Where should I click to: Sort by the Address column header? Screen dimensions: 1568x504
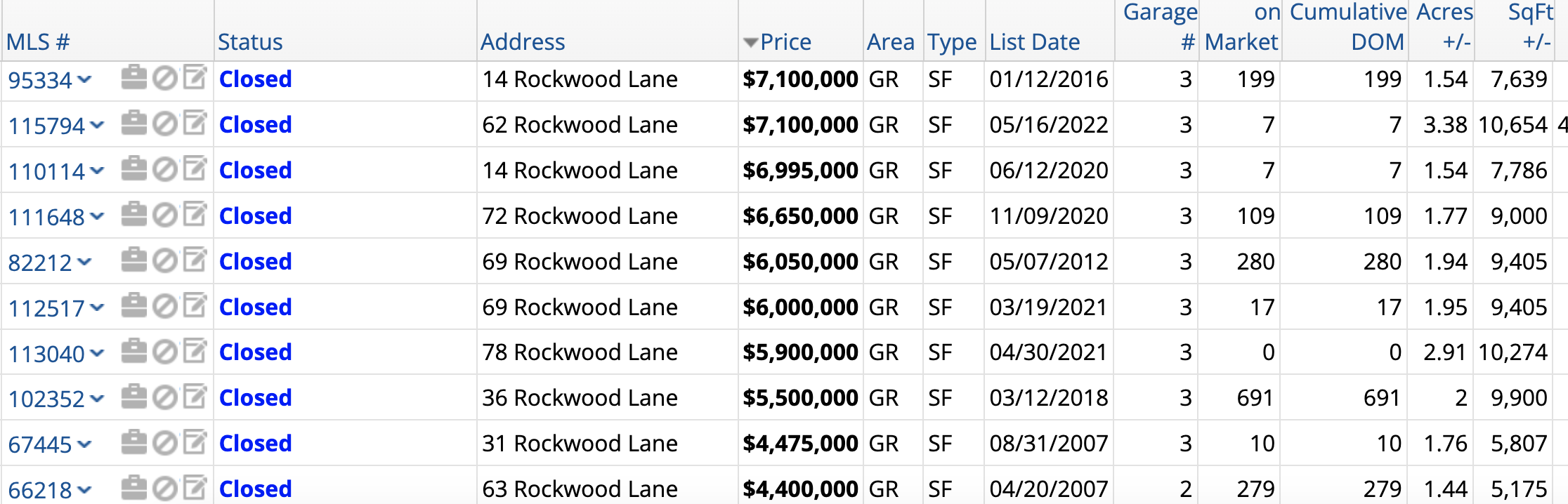523,42
